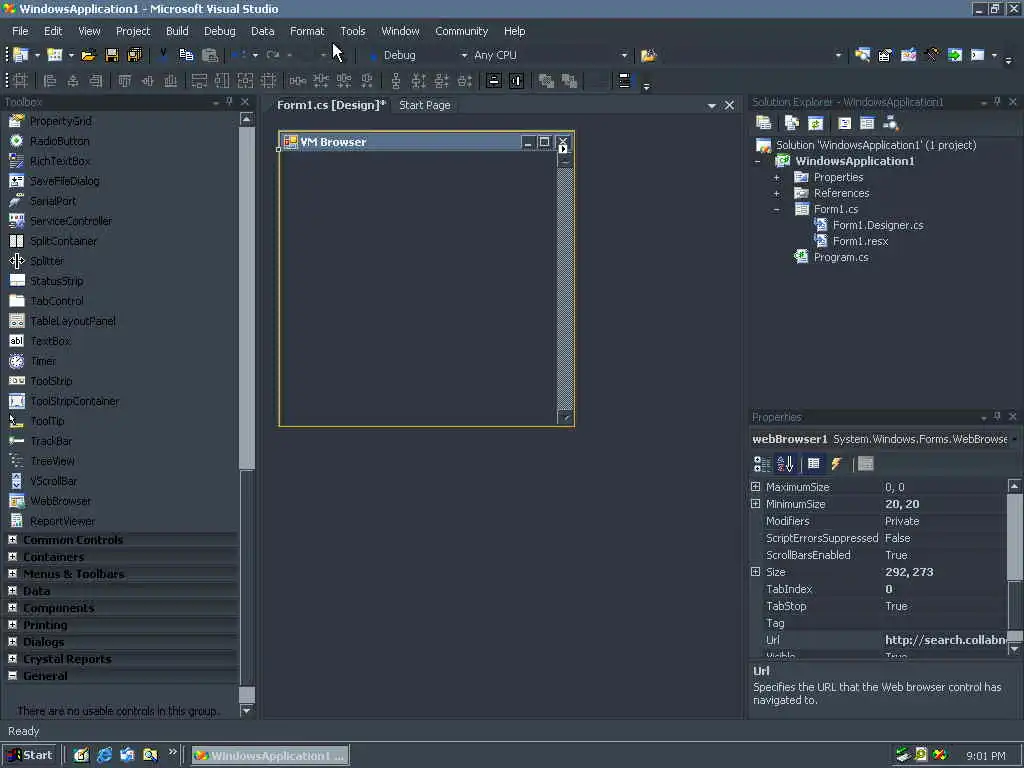The image size is (1024, 768).
Task: Click Properties grid scrollbar down arrow
Action: point(1014,649)
